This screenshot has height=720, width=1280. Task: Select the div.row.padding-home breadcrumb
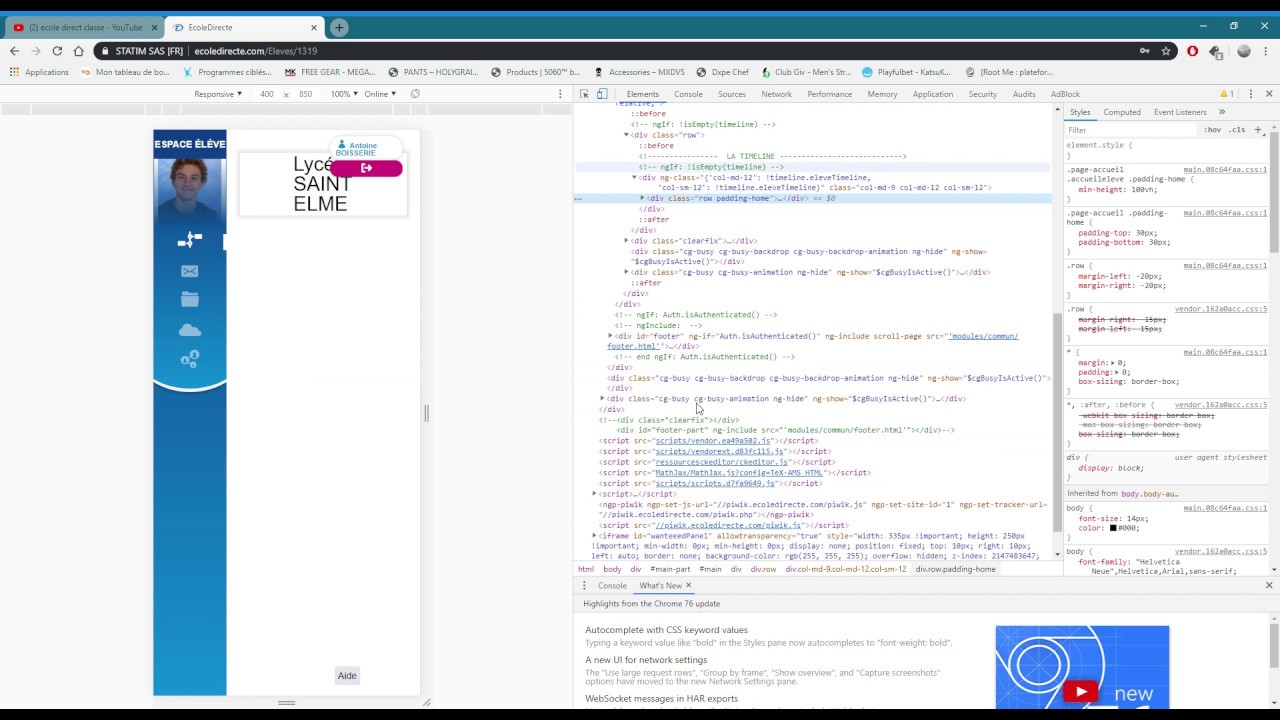(x=955, y=569)
